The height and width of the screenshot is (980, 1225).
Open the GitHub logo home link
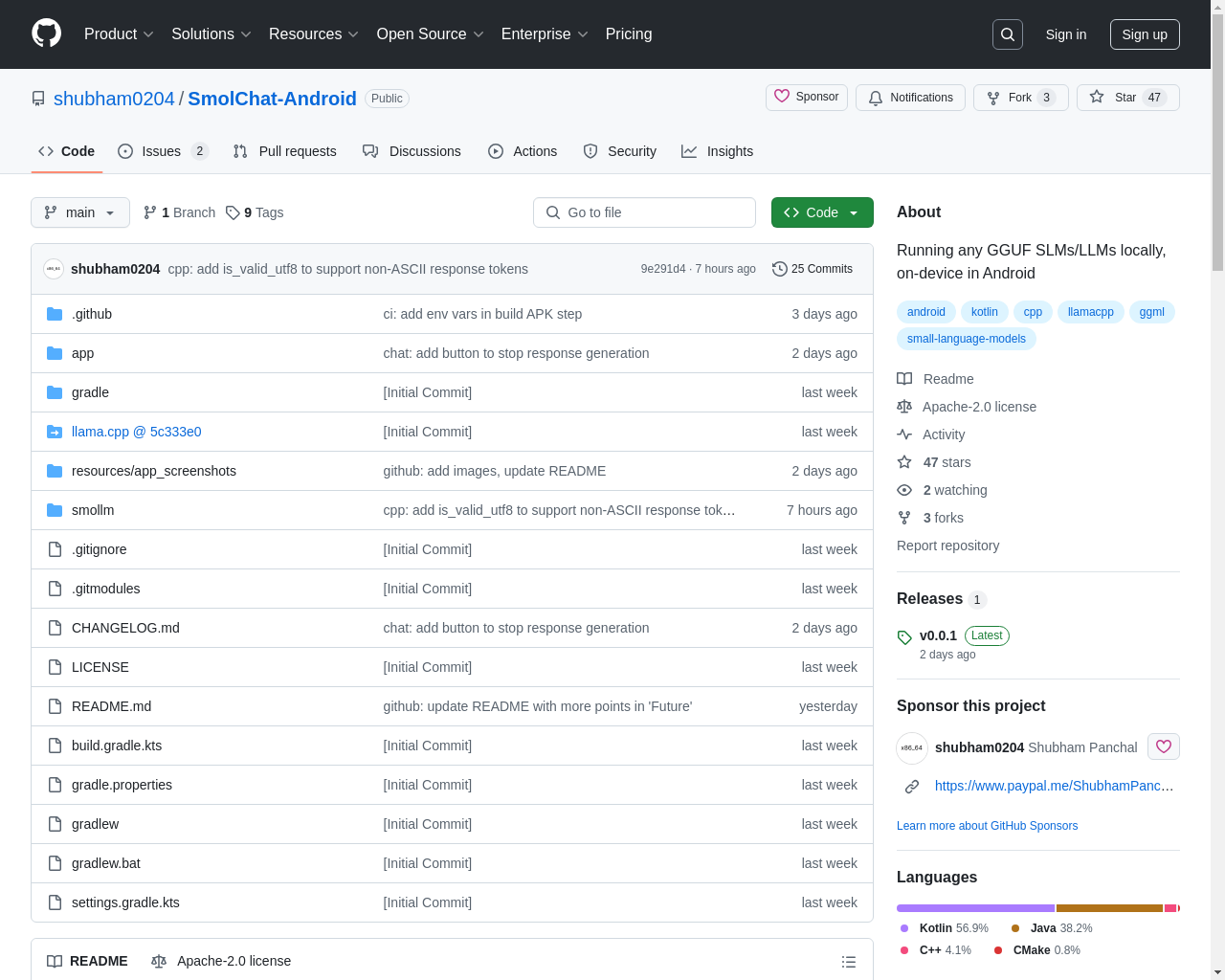coord(46,33)
